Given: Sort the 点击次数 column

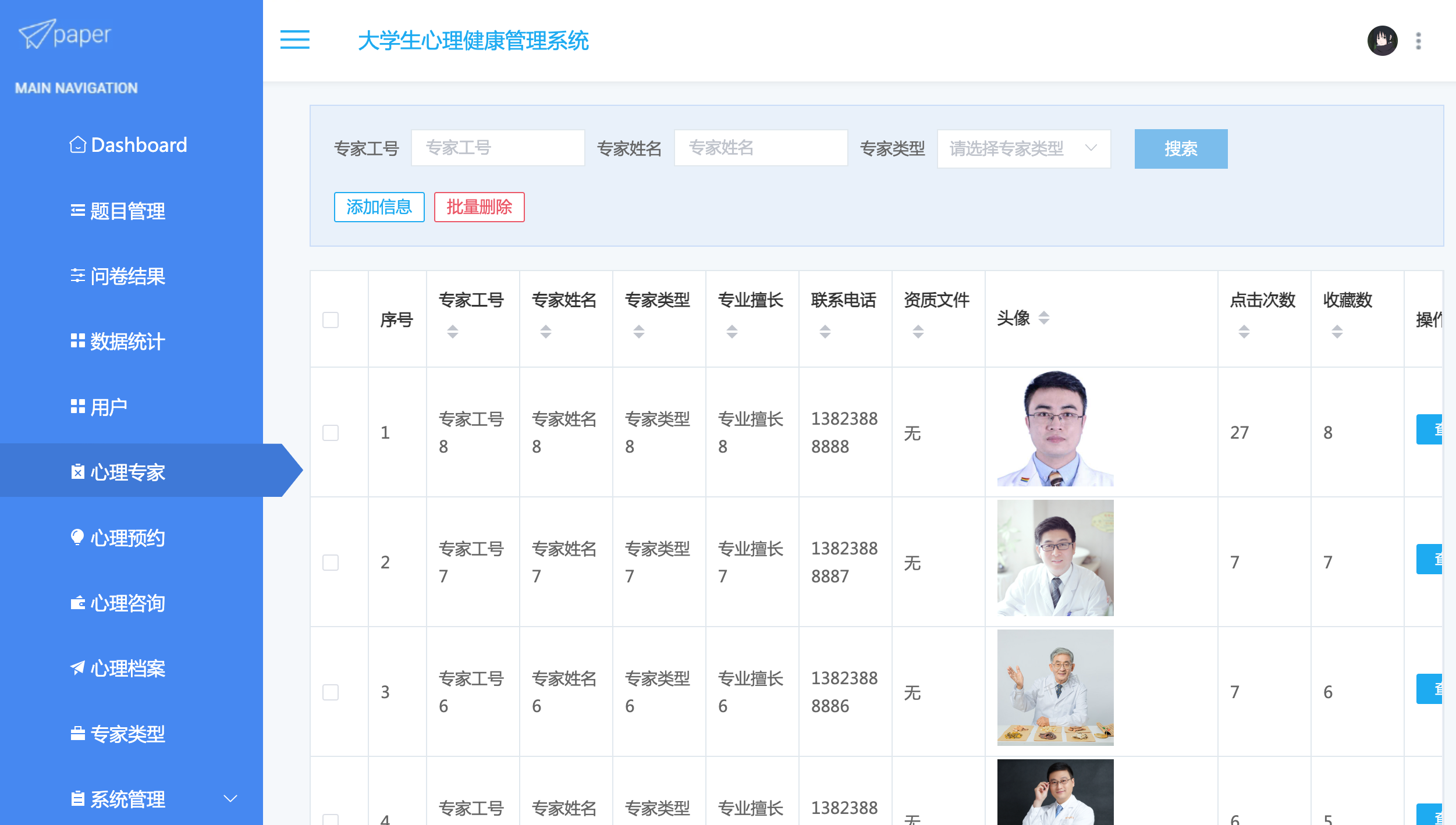Looking at the screenshot, I should pyautogui.click(x=1244, y=332).
